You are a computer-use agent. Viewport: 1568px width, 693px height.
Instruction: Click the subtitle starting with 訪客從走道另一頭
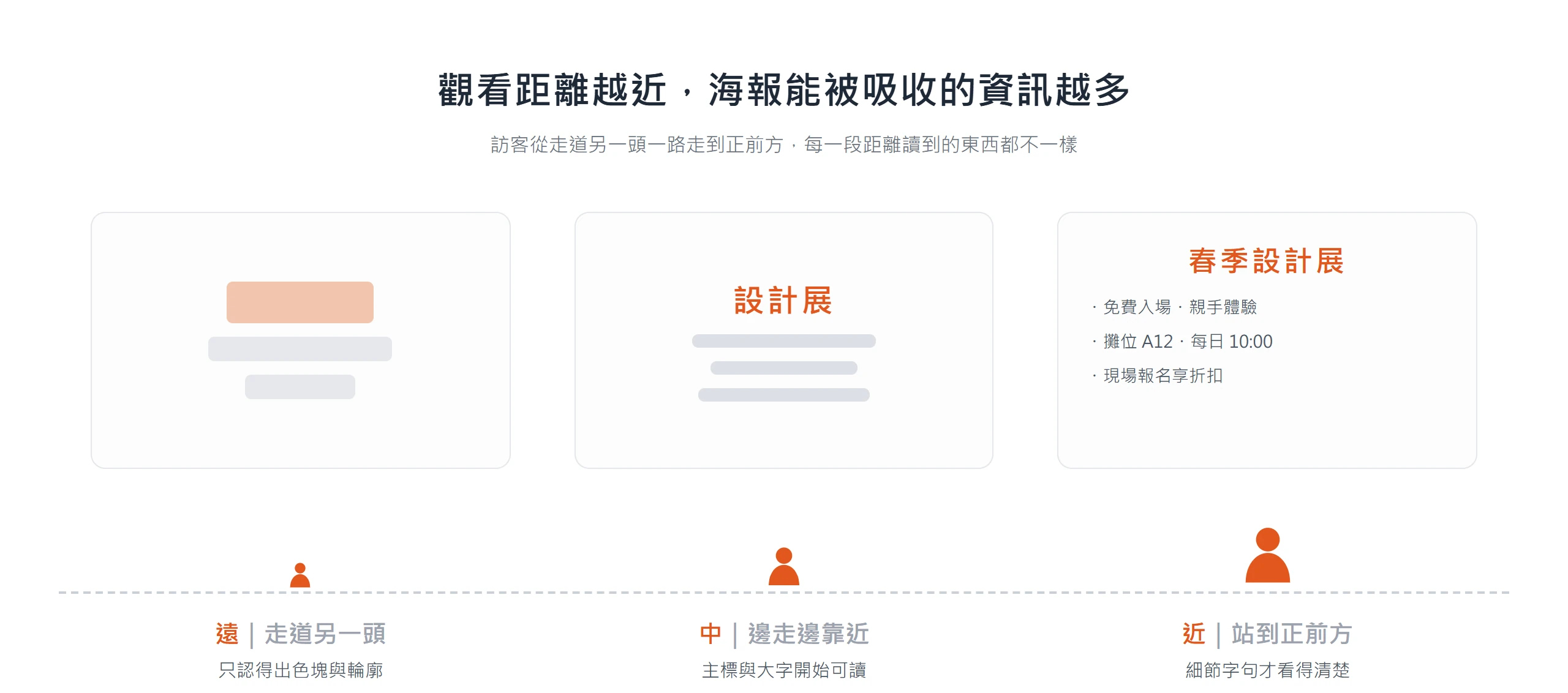tap(784, 144)
